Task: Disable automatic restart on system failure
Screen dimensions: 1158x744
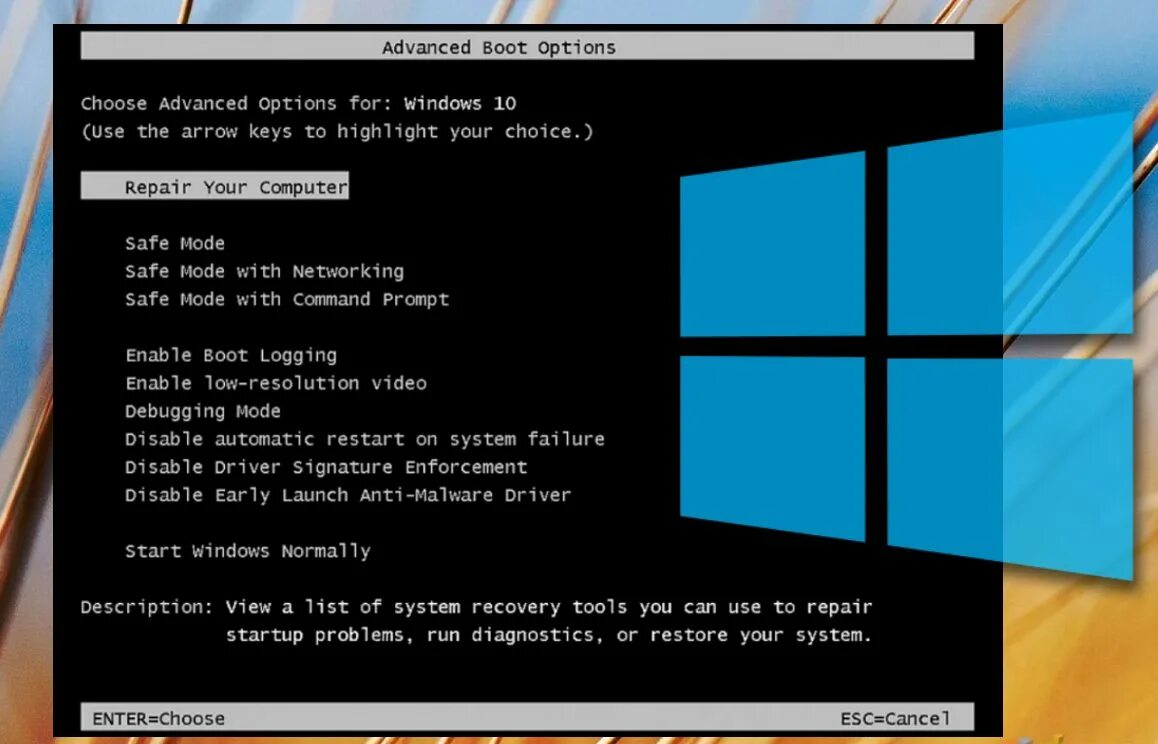Action: [x=365, y=439]
